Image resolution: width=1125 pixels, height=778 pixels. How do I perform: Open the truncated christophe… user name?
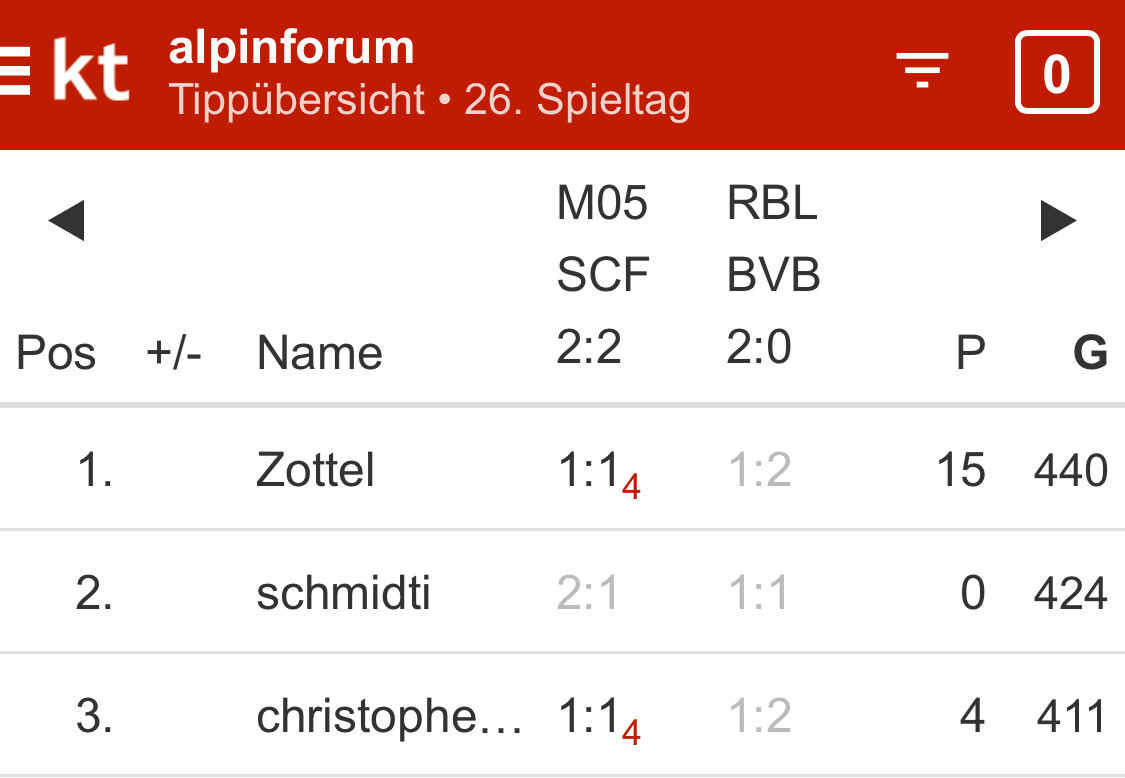pyautogui.click(x=389, y=717)
